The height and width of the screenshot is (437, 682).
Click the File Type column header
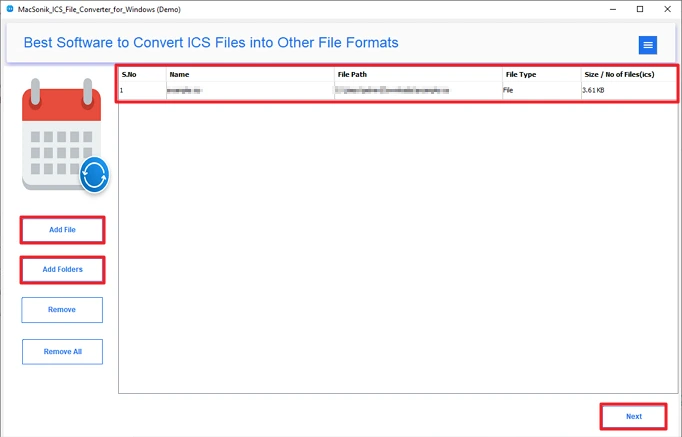540,74
